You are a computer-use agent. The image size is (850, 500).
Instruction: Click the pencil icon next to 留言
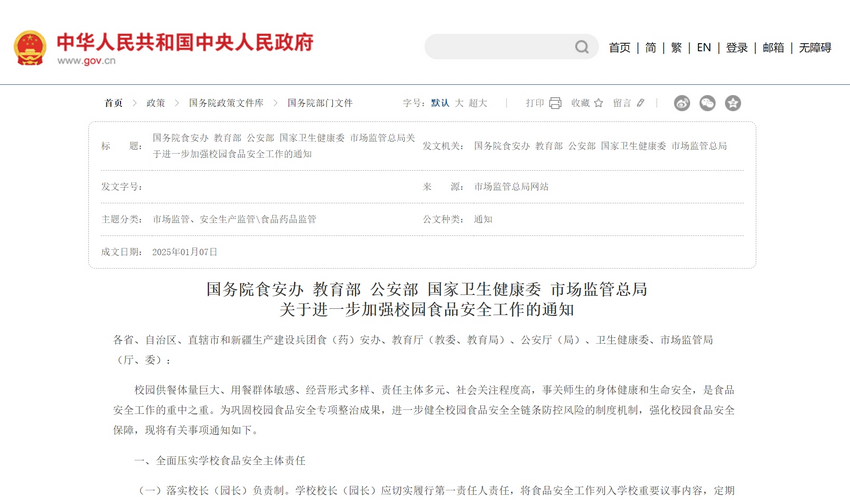pos(641,102)
